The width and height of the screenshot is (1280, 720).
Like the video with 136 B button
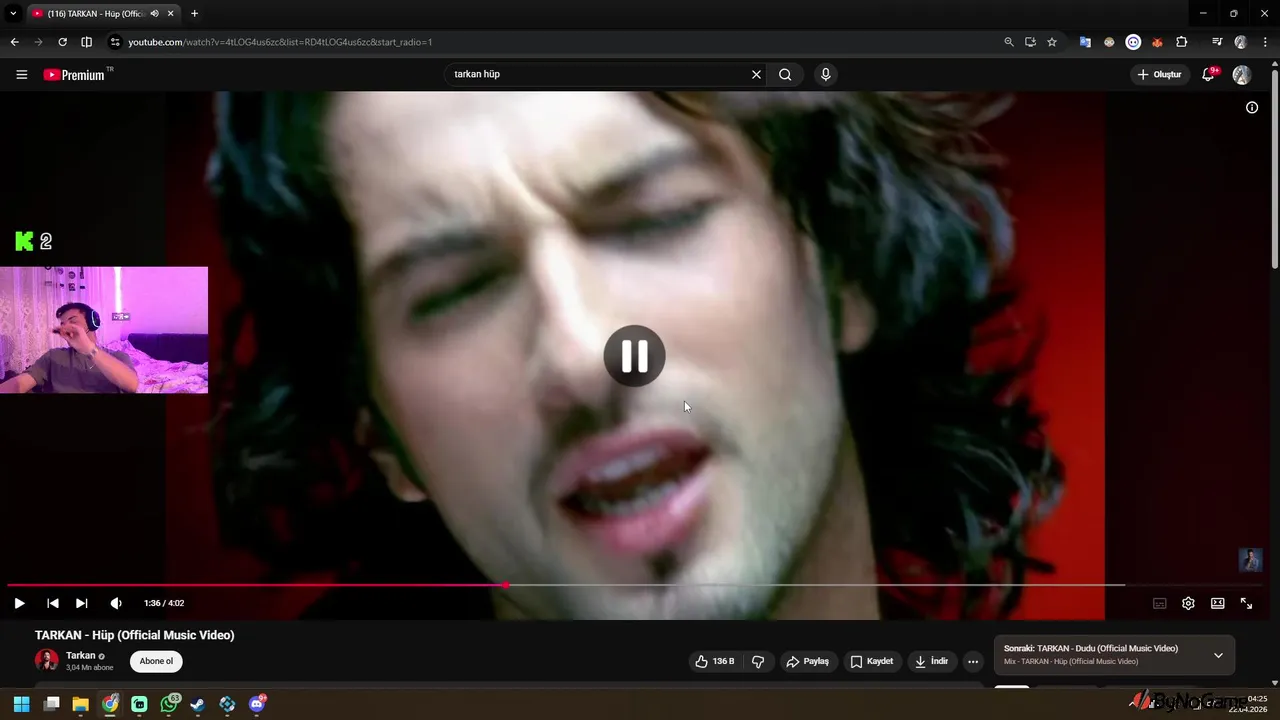(x=715, y=661)
